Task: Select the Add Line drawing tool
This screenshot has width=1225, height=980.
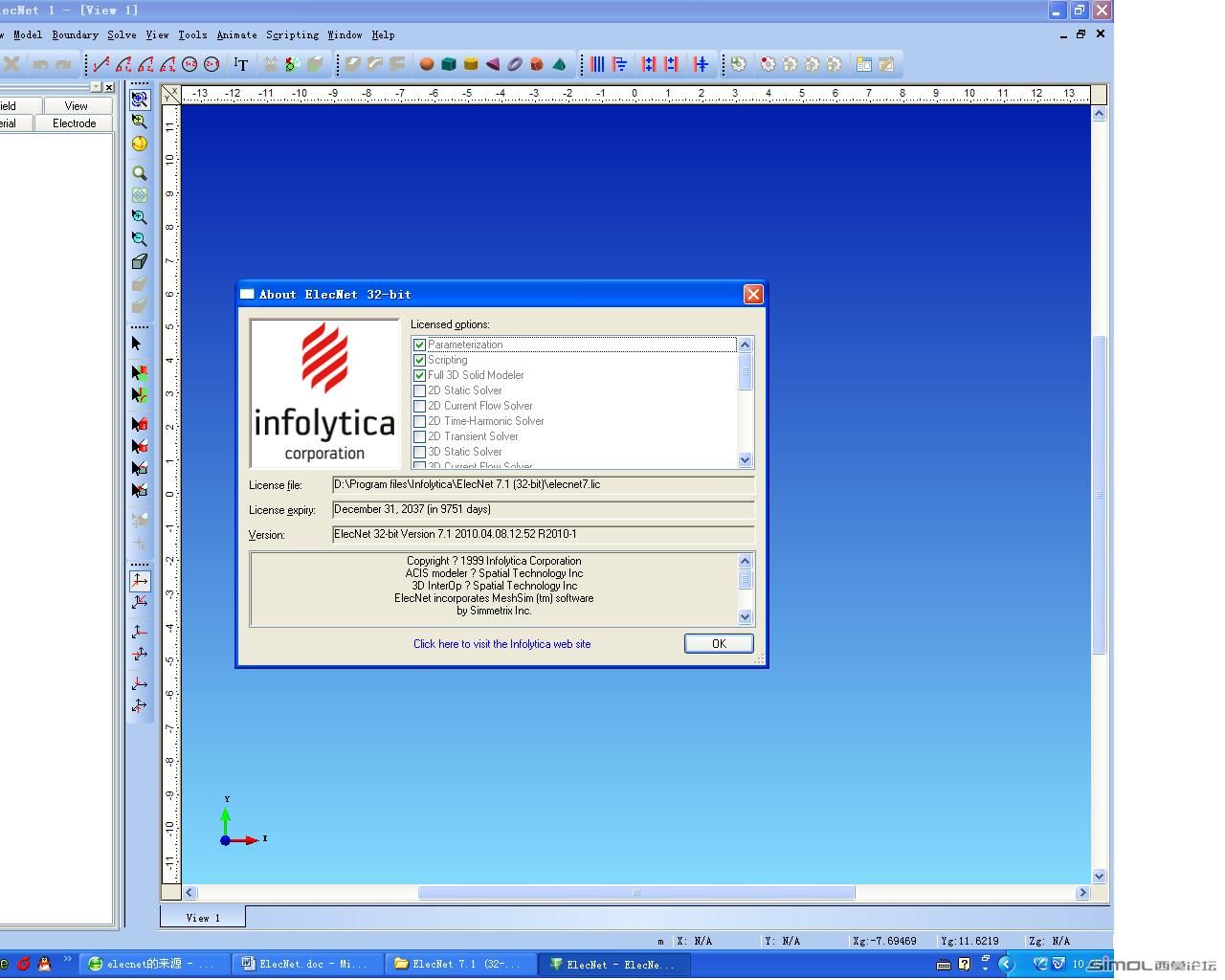Action: 101,64
